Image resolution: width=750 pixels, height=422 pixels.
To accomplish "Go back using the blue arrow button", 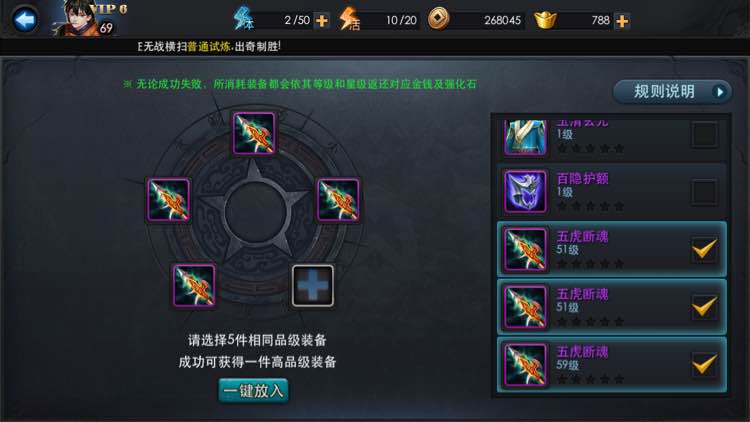I will click(x=25, y=20).
